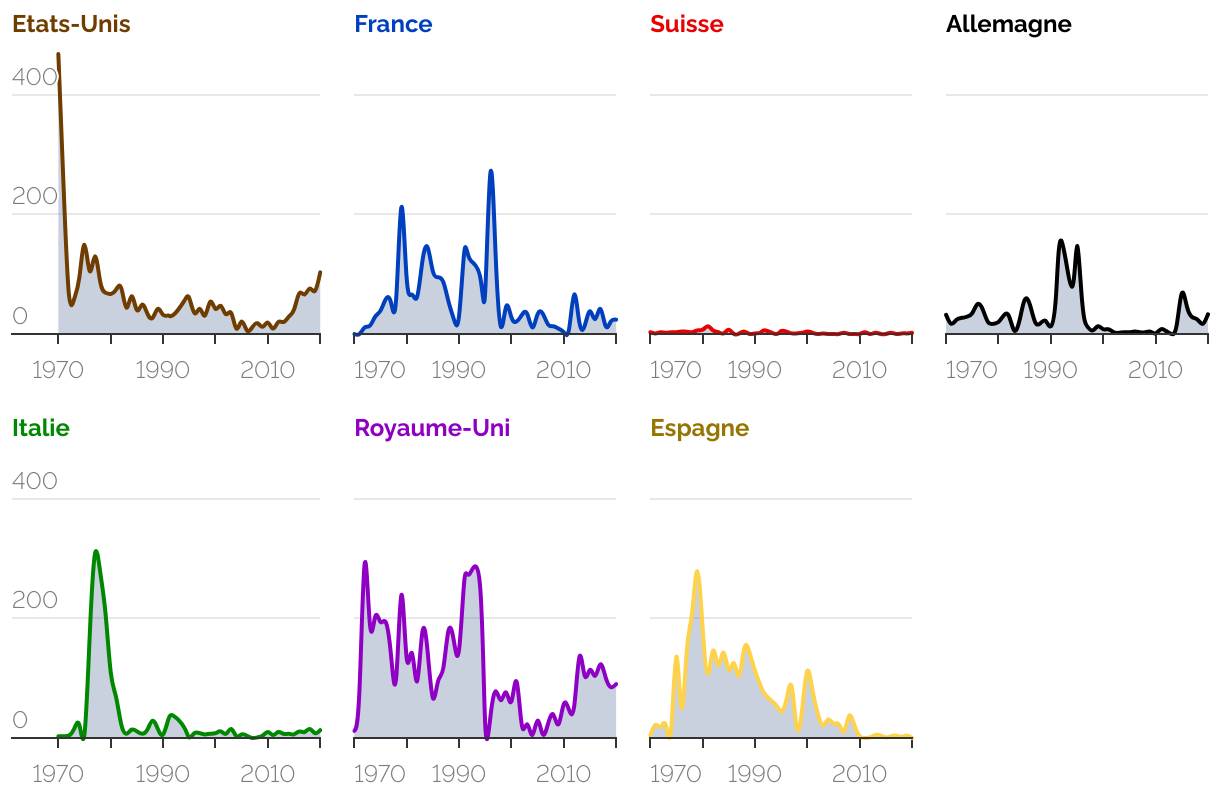Click the 400 y-axis label in Etats-Unis chart
This screenshot has height=798, width=1220.
coord(35,77)
